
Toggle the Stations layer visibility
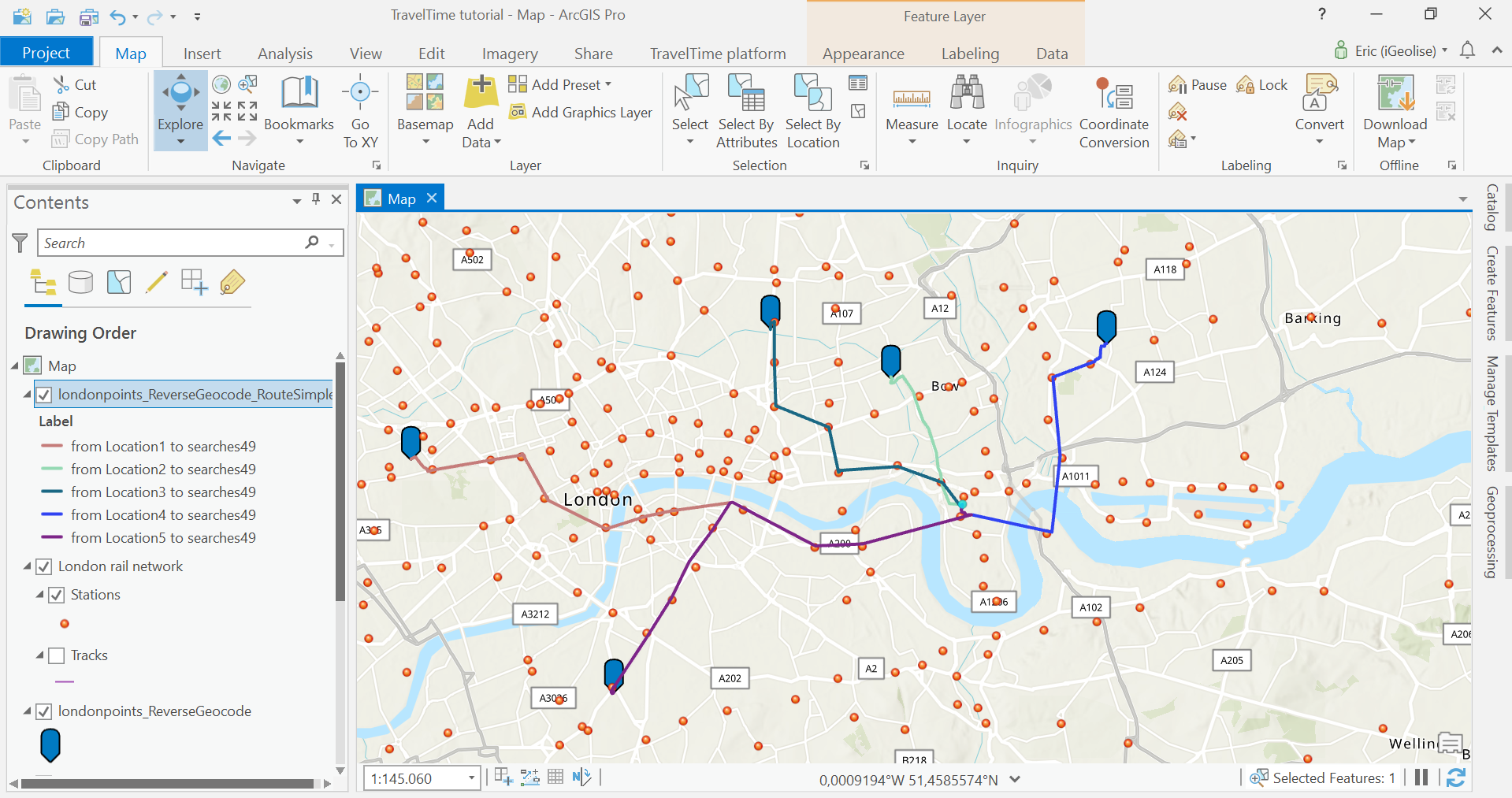(56, 595)
